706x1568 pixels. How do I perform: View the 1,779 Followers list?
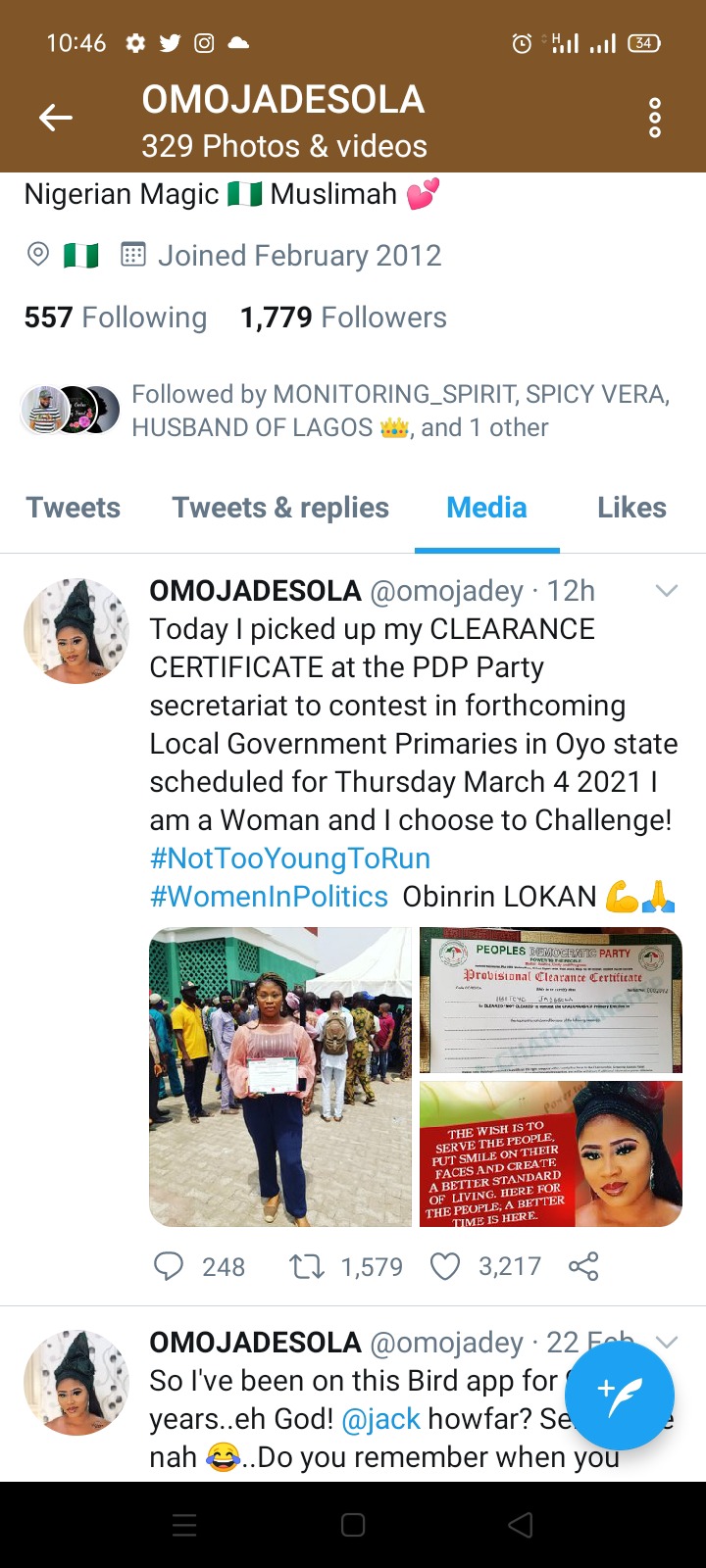[343, 318]
